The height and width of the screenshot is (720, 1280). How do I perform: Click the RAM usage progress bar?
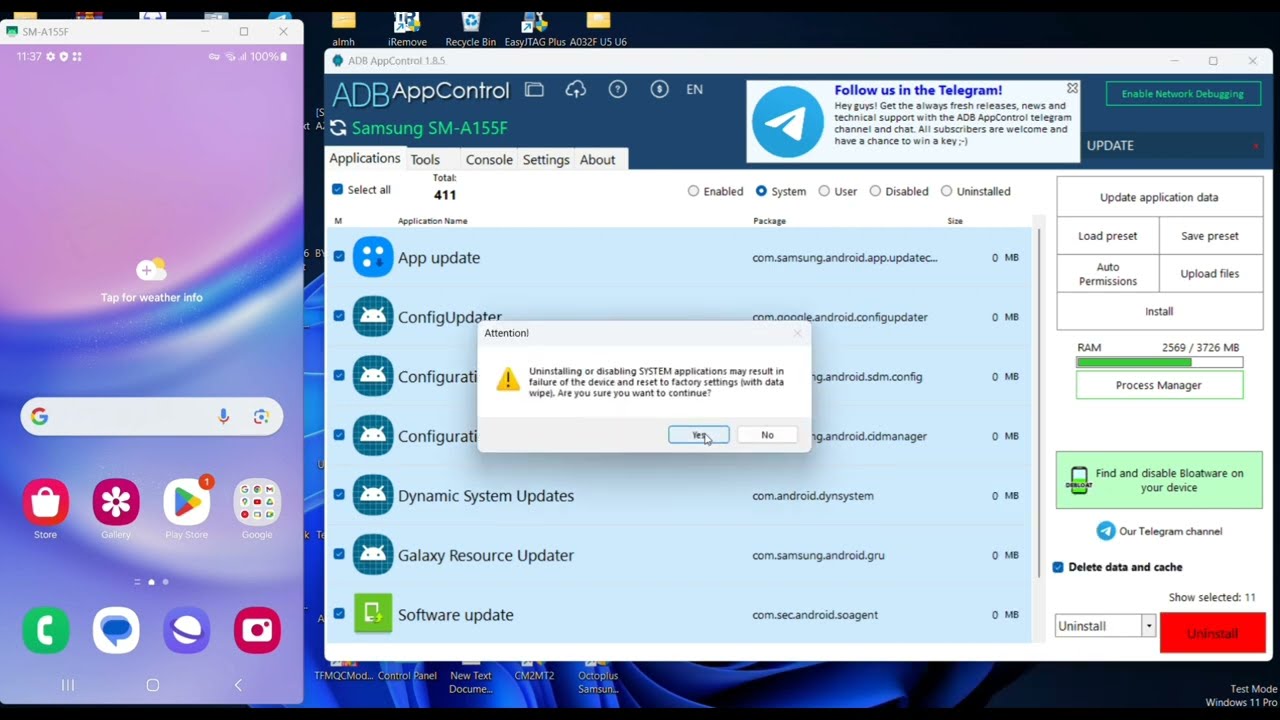[1159, 362]
